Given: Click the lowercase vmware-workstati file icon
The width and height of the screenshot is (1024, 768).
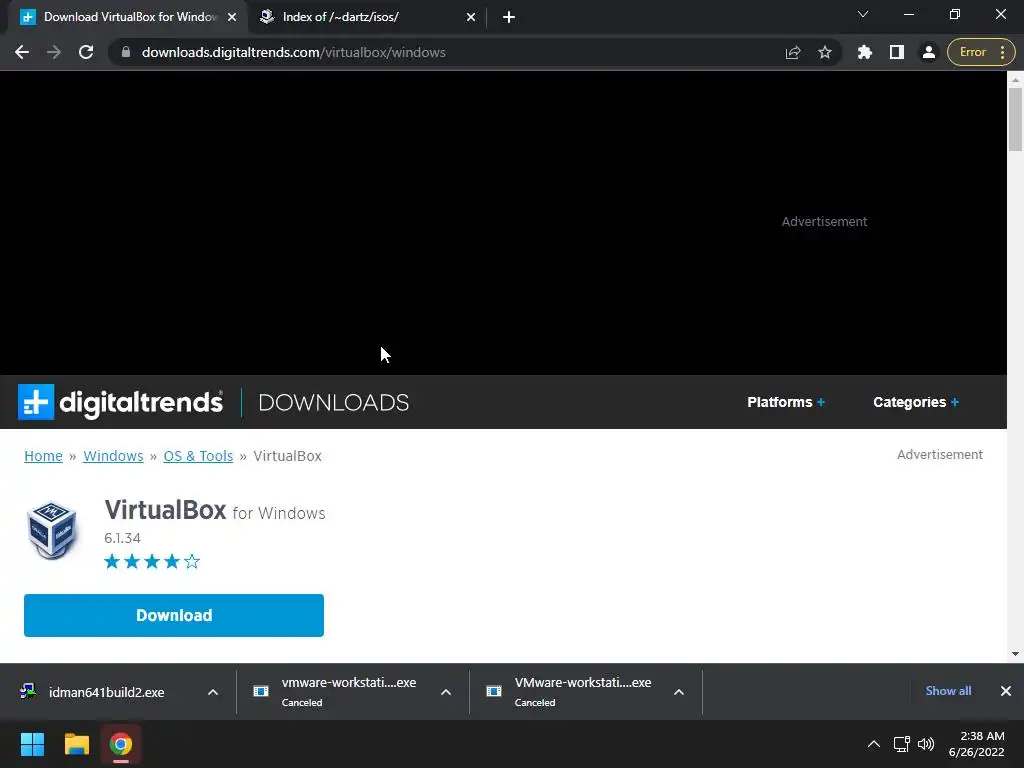Looking at the screenshot, I should point(261,692).
